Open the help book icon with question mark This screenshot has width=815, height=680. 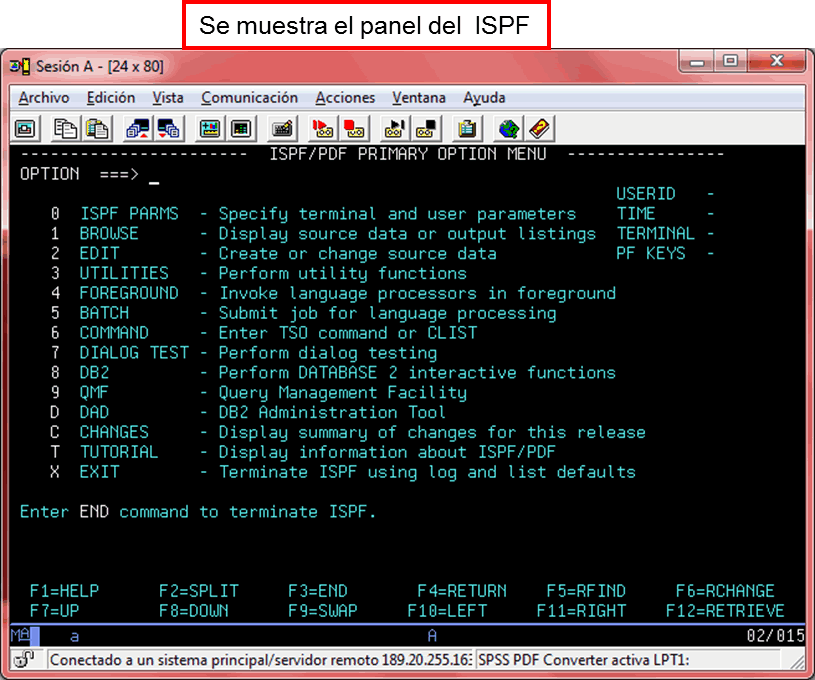click(540, 128)
